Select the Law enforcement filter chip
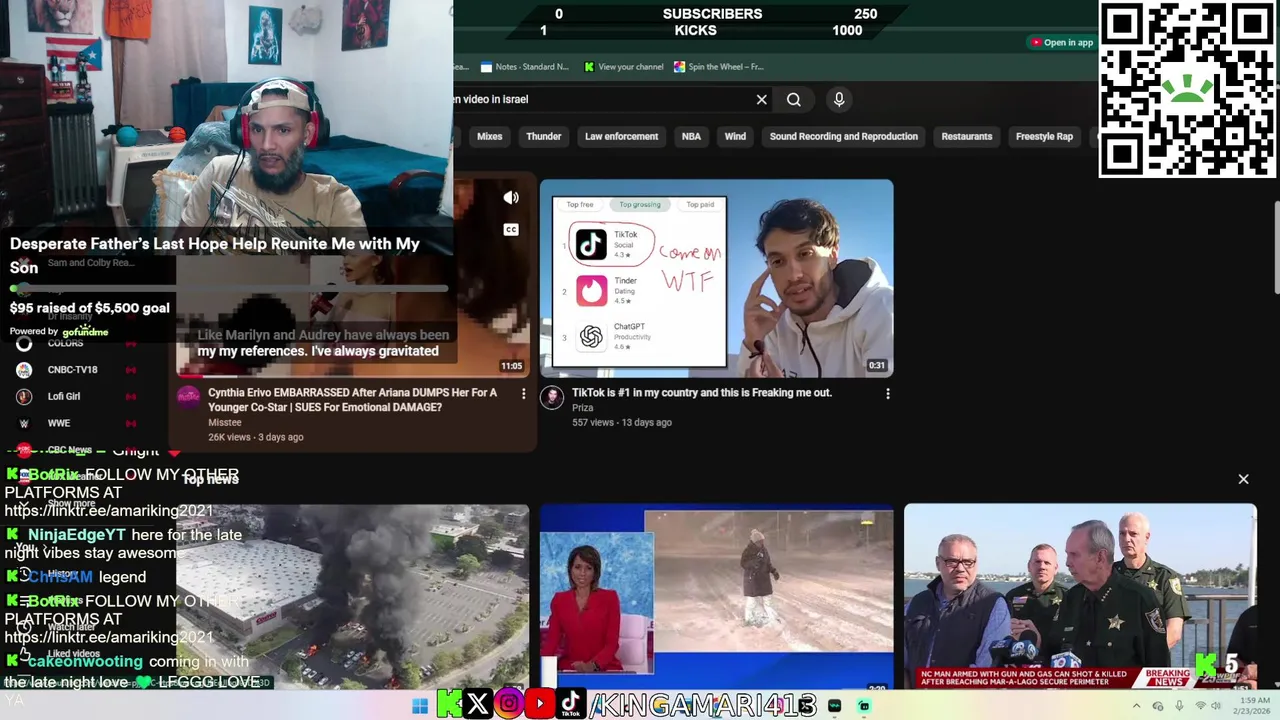1280x720 pixels. point(621,136)
